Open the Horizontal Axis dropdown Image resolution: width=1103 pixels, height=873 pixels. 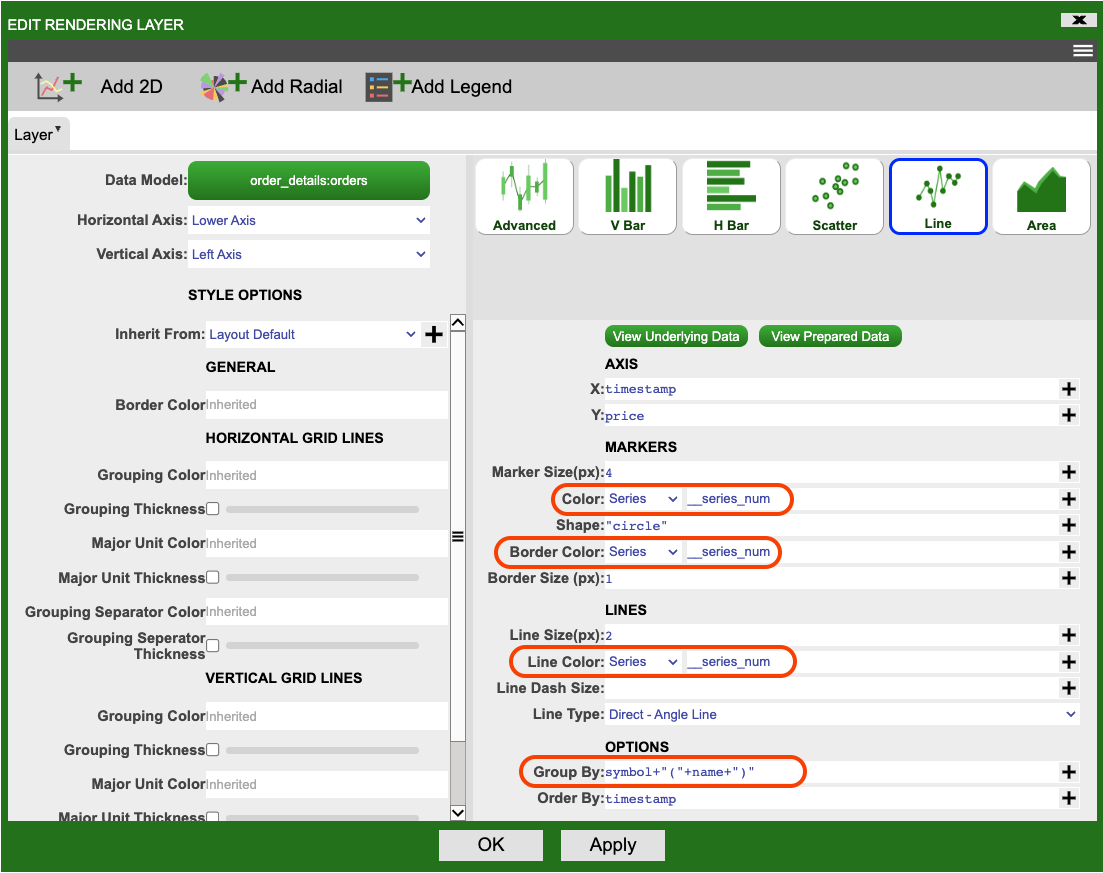pyautogui.click(x=309, y=221)
